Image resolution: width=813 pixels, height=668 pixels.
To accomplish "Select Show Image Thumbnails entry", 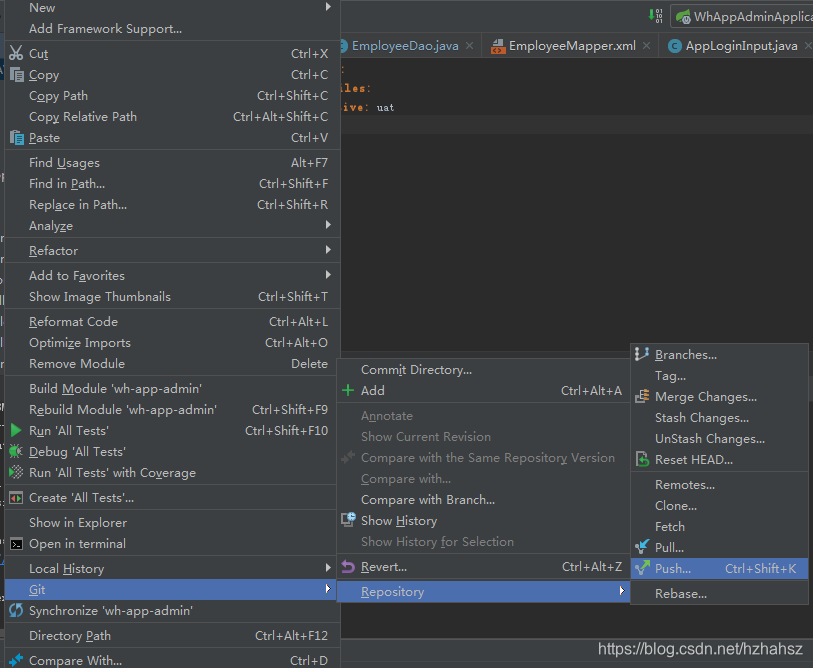I will [x=172, y=297].
